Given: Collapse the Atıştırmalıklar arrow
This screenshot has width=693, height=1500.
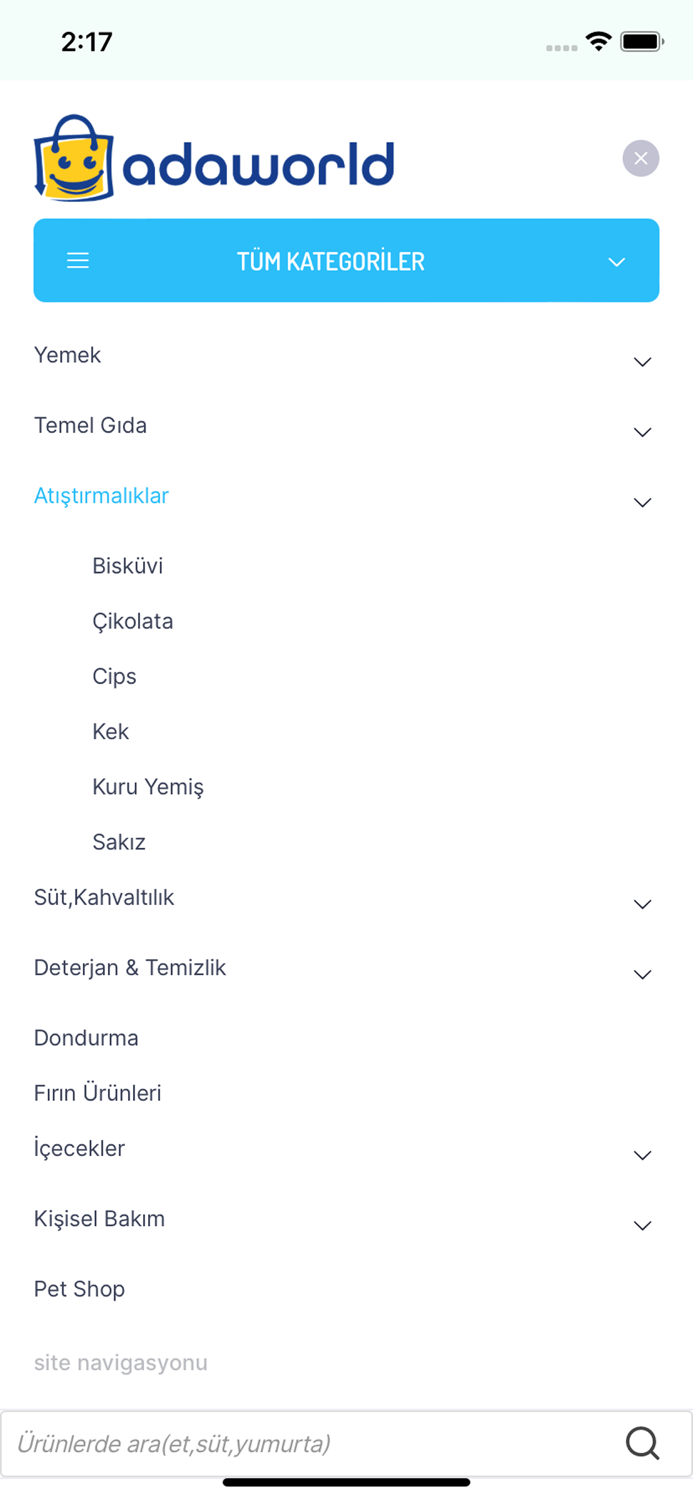Looking at the screenshot, I should (643, 502).
